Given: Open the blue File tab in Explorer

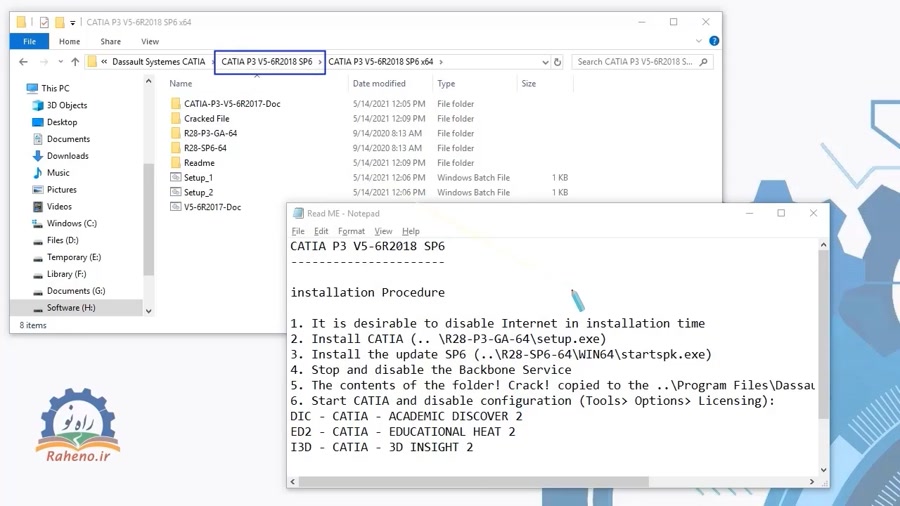Looking at the screenshot, I should pyautogui.click(x=29, y=42).
